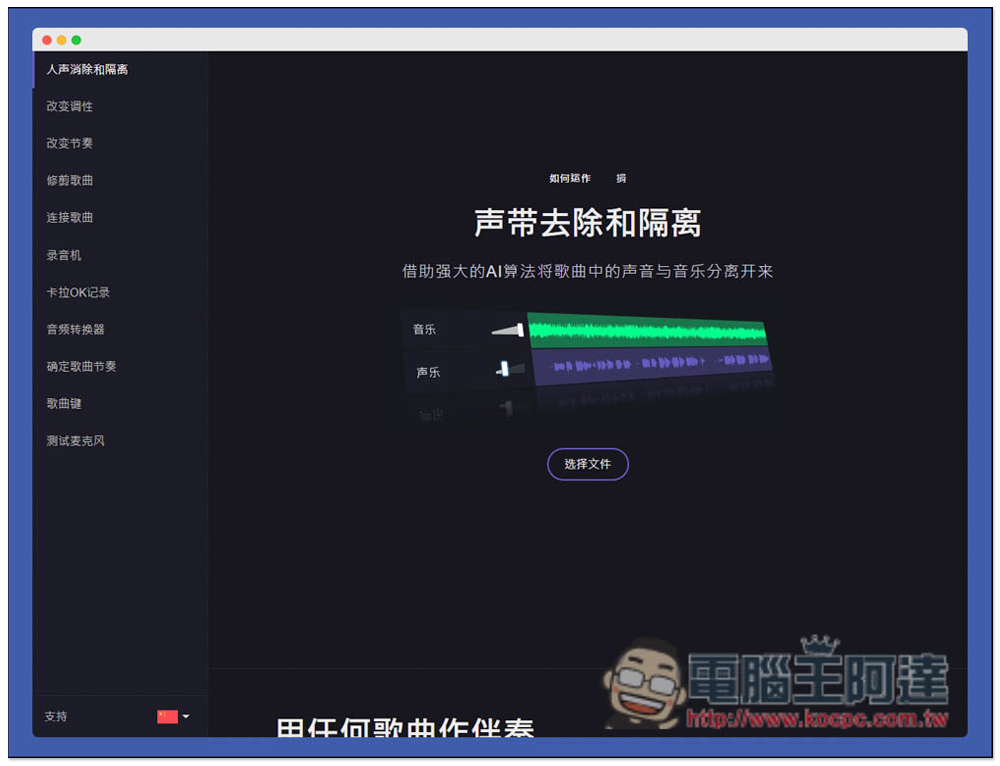
Task: Click the green music waveform preview
Action: pyautogui.click(x=647, y=331)
